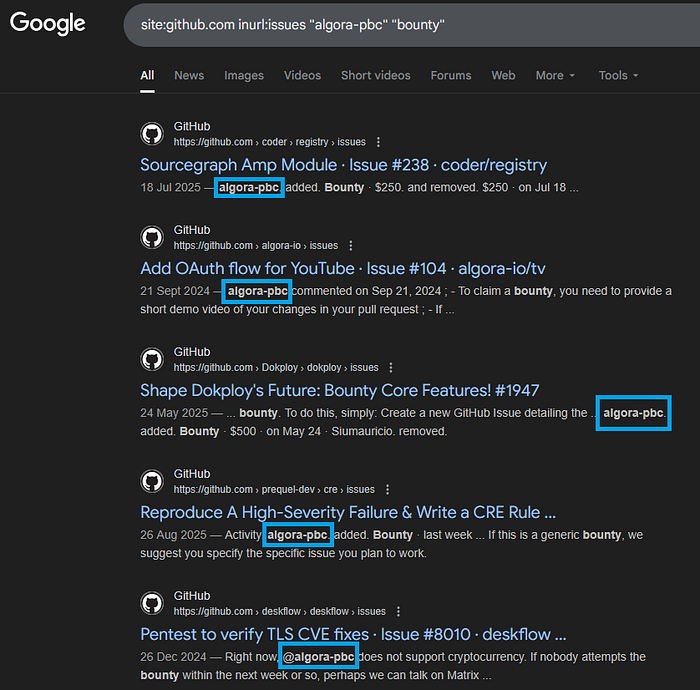Click GitHub site name above deskflow result
Screen dimensions: 700x690
(x=192, y=596)
